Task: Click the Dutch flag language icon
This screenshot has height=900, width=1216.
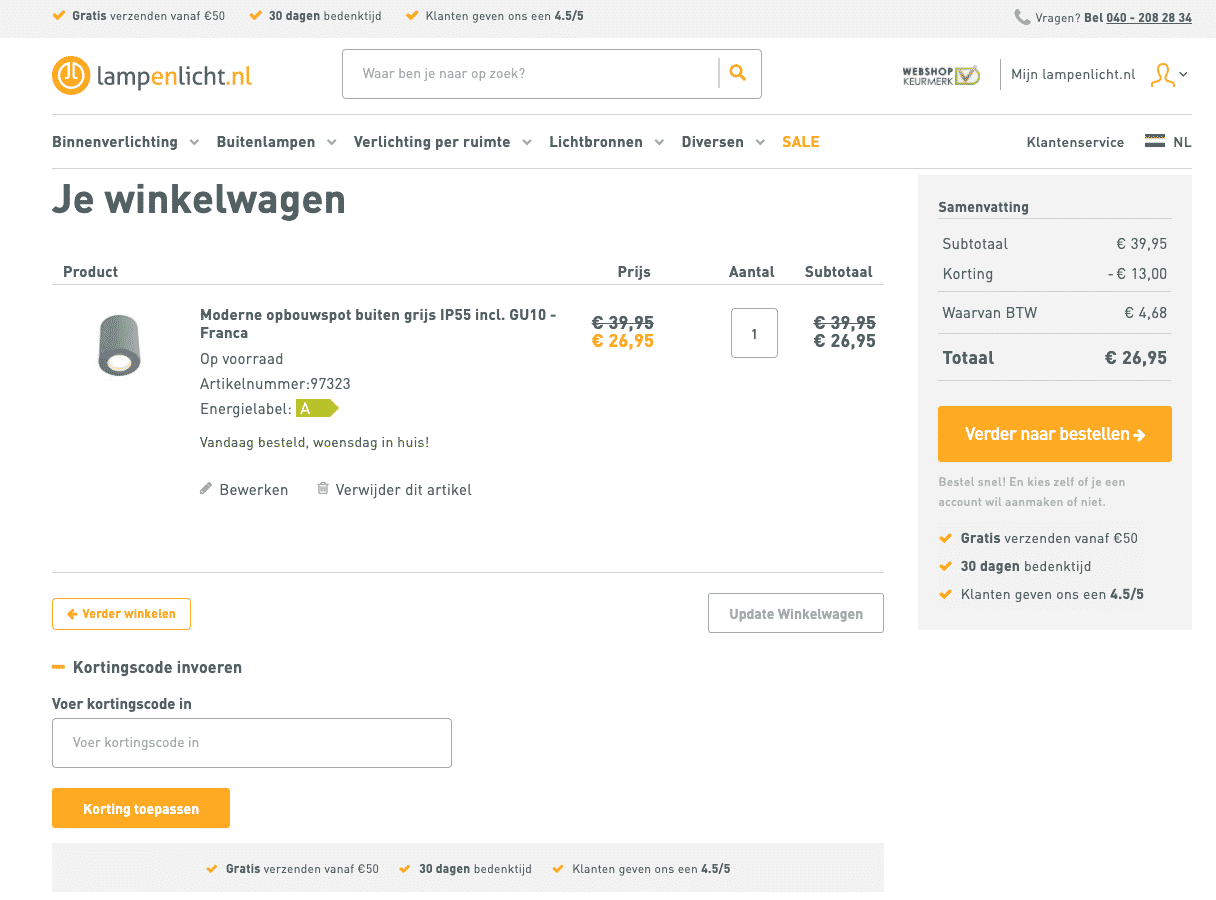Action: (1155, 141)
